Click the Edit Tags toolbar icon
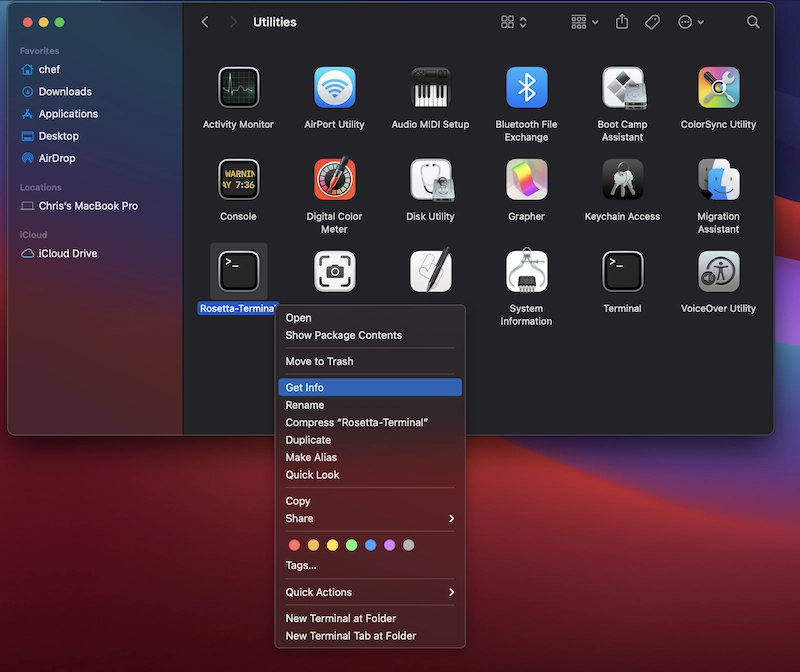This screenshot has height=672, width=800. point(652,22)
